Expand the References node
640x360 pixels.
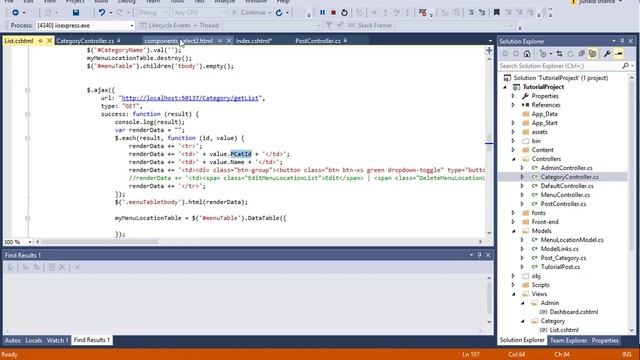click(x=513, y=105)
